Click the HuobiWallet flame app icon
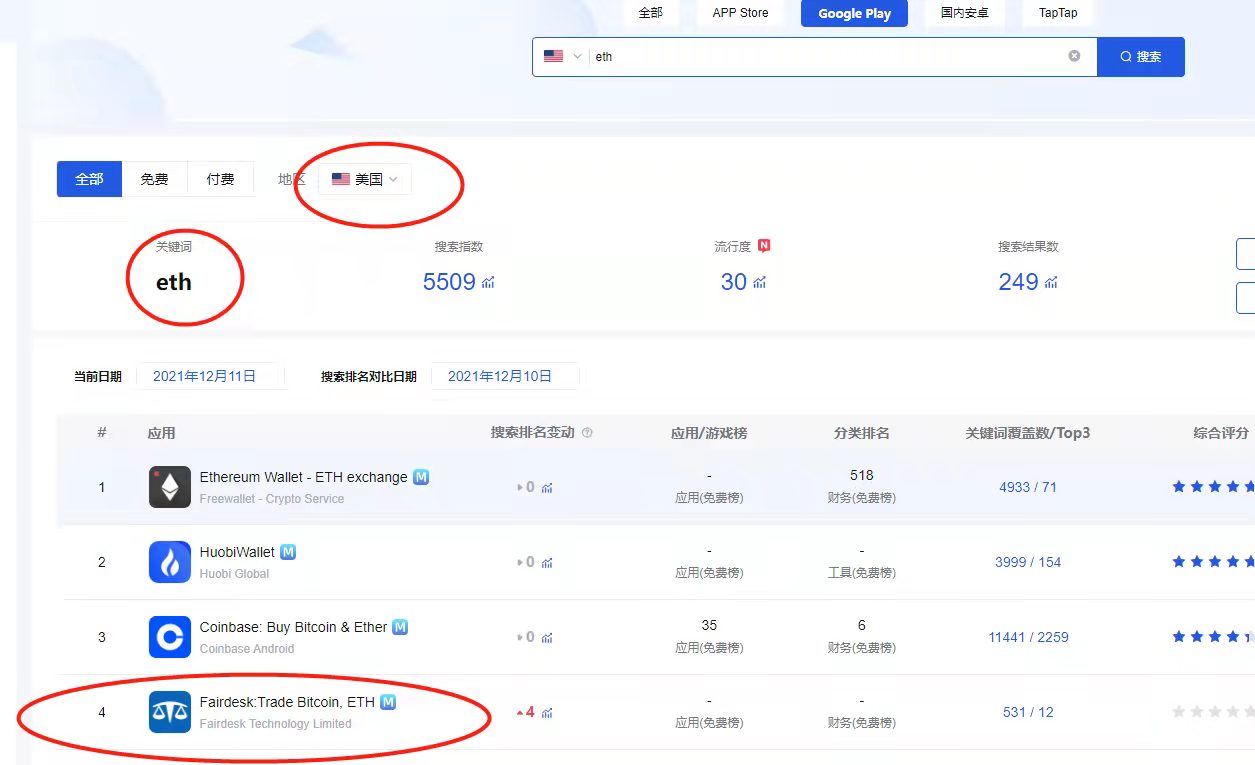 (169, 561)
